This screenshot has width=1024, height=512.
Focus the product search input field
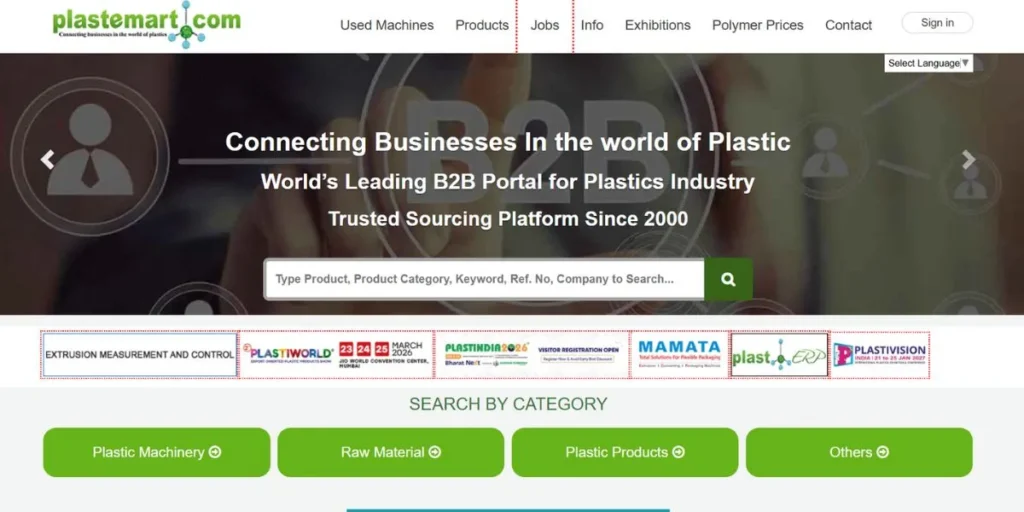pos(484,280)
